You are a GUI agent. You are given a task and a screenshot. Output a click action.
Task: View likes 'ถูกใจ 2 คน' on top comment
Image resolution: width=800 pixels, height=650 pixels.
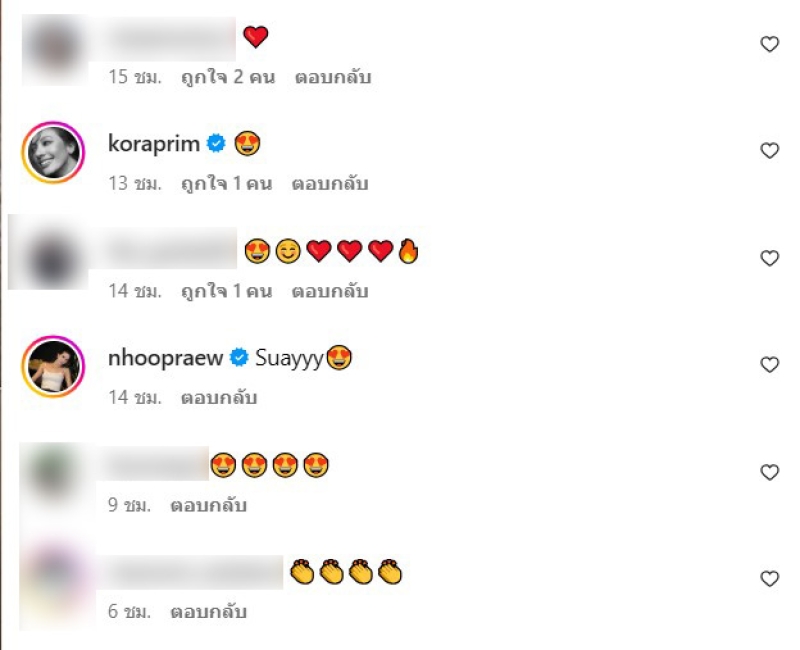pos(228,77)
